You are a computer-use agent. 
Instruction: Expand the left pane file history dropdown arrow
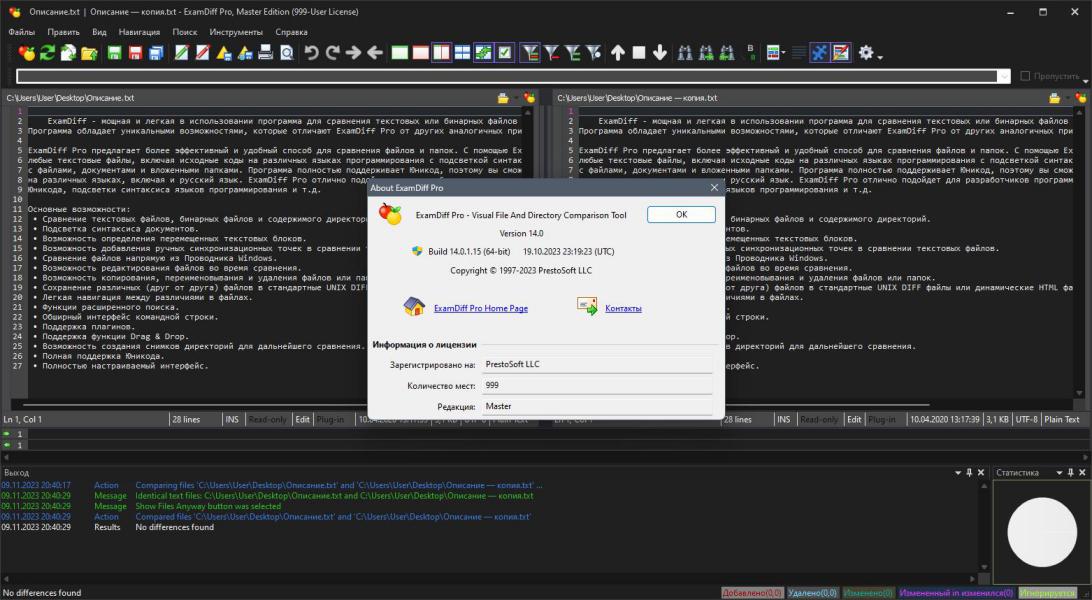[x=516, y=98]
